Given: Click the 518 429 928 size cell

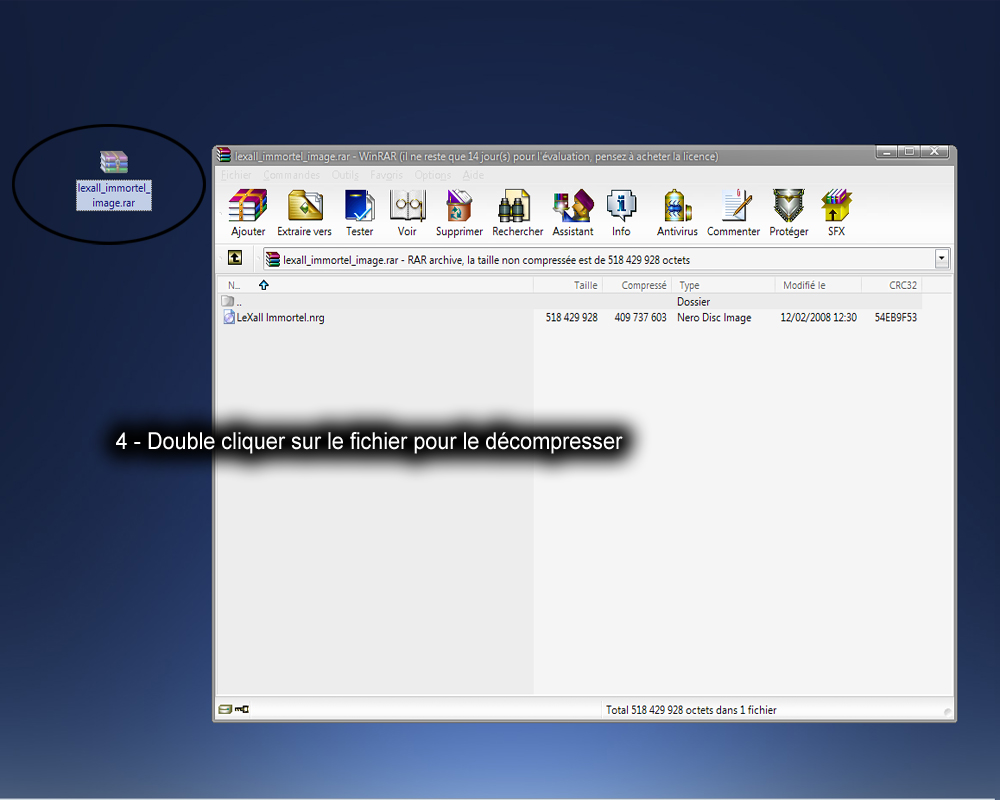Looking at the screenshot, I should pos(571,317).
